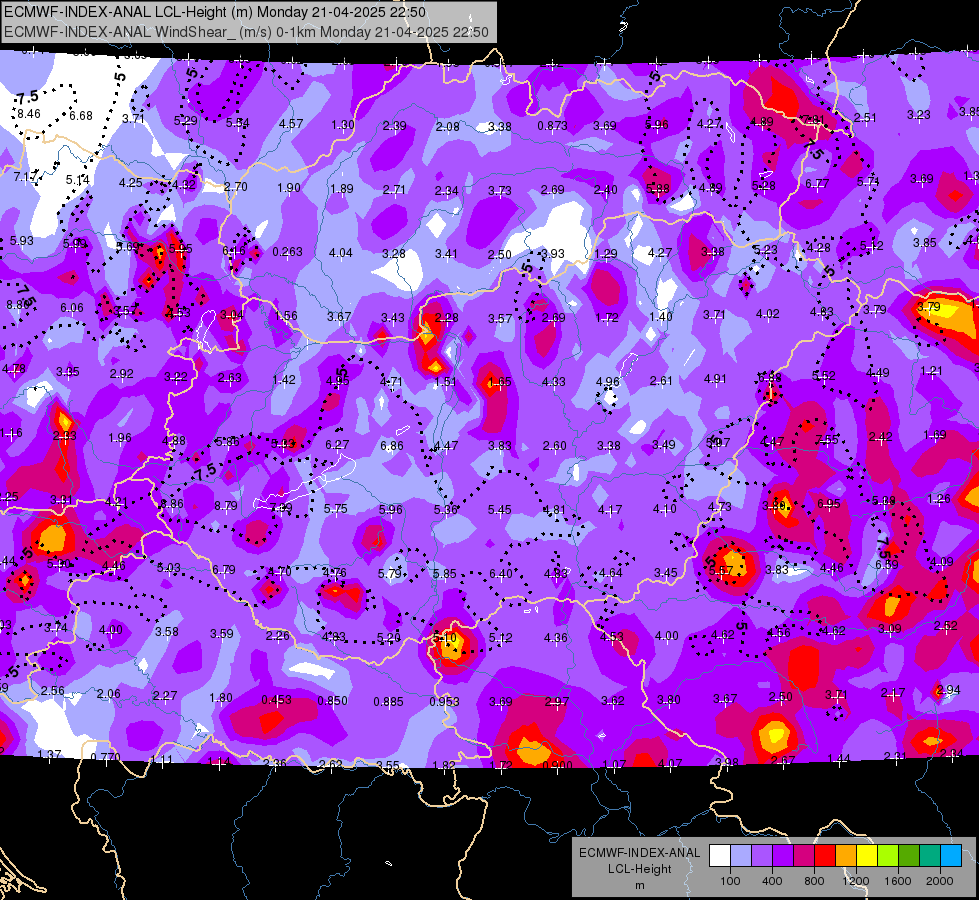
Task: Click the legend scale value 800
Action: point(814,881)
